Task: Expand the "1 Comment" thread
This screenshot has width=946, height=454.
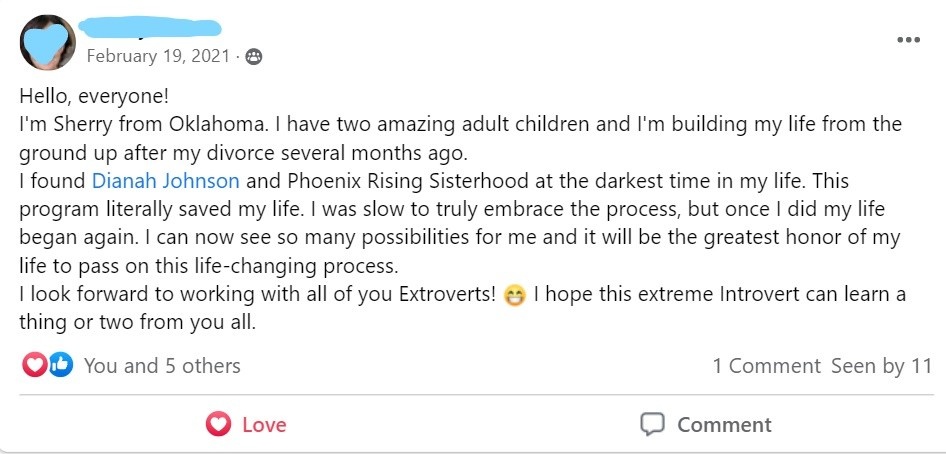Action: (x=766, y=366)
